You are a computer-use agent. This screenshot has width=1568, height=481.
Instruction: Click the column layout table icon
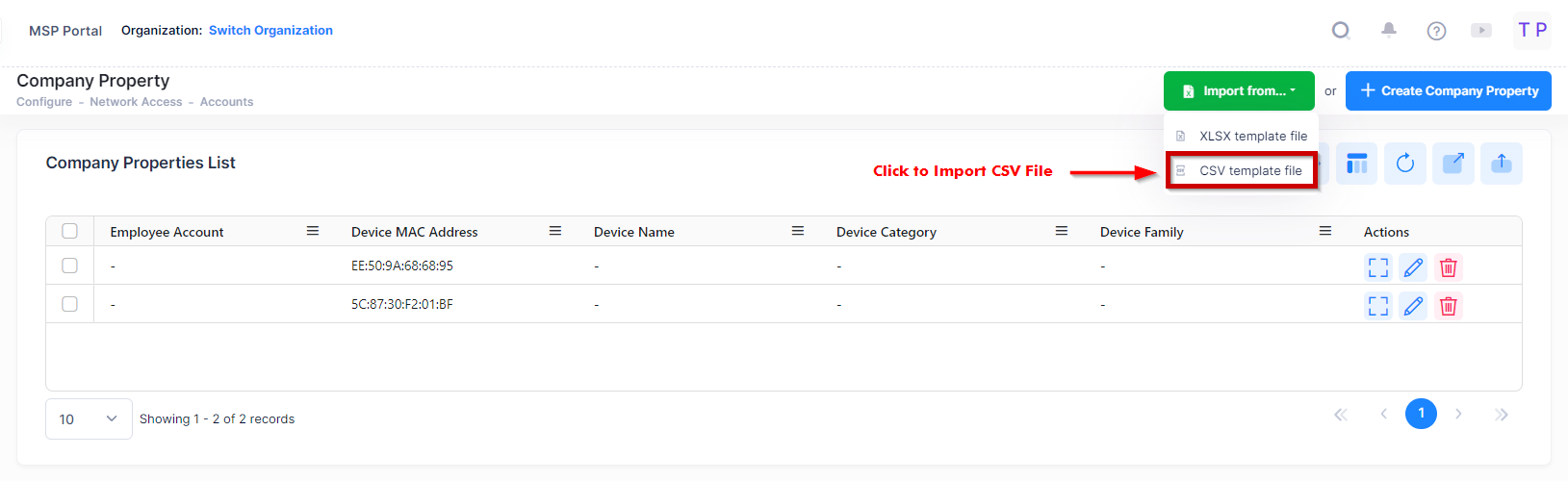coord(1356,164)
